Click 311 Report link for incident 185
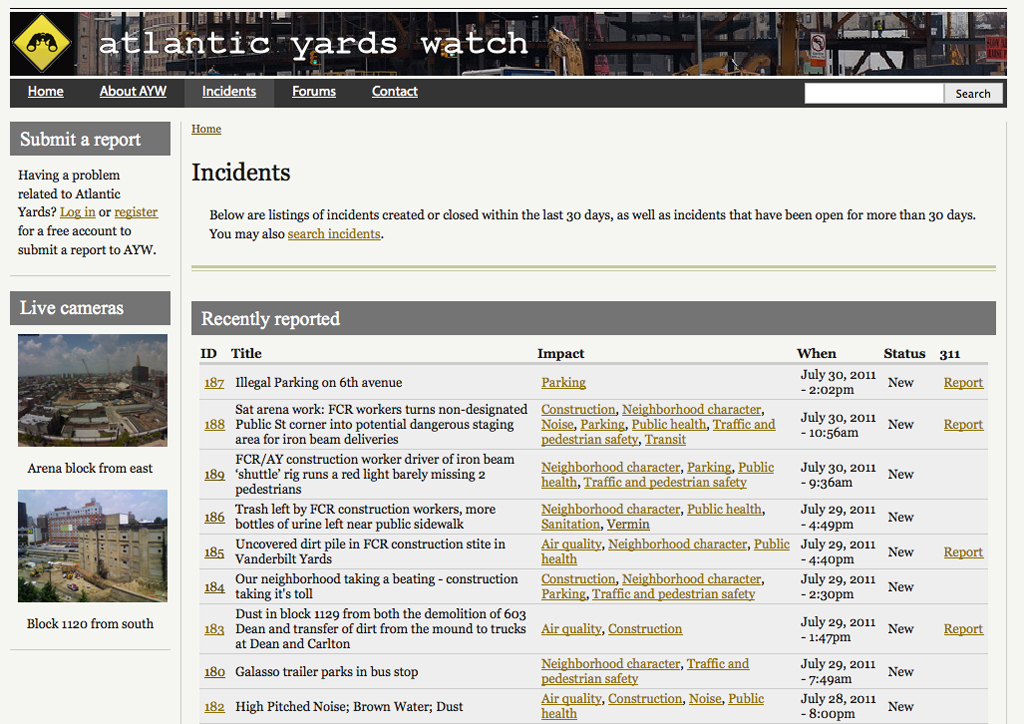Viewport: 1024px width, 724px height. (963, 552)
